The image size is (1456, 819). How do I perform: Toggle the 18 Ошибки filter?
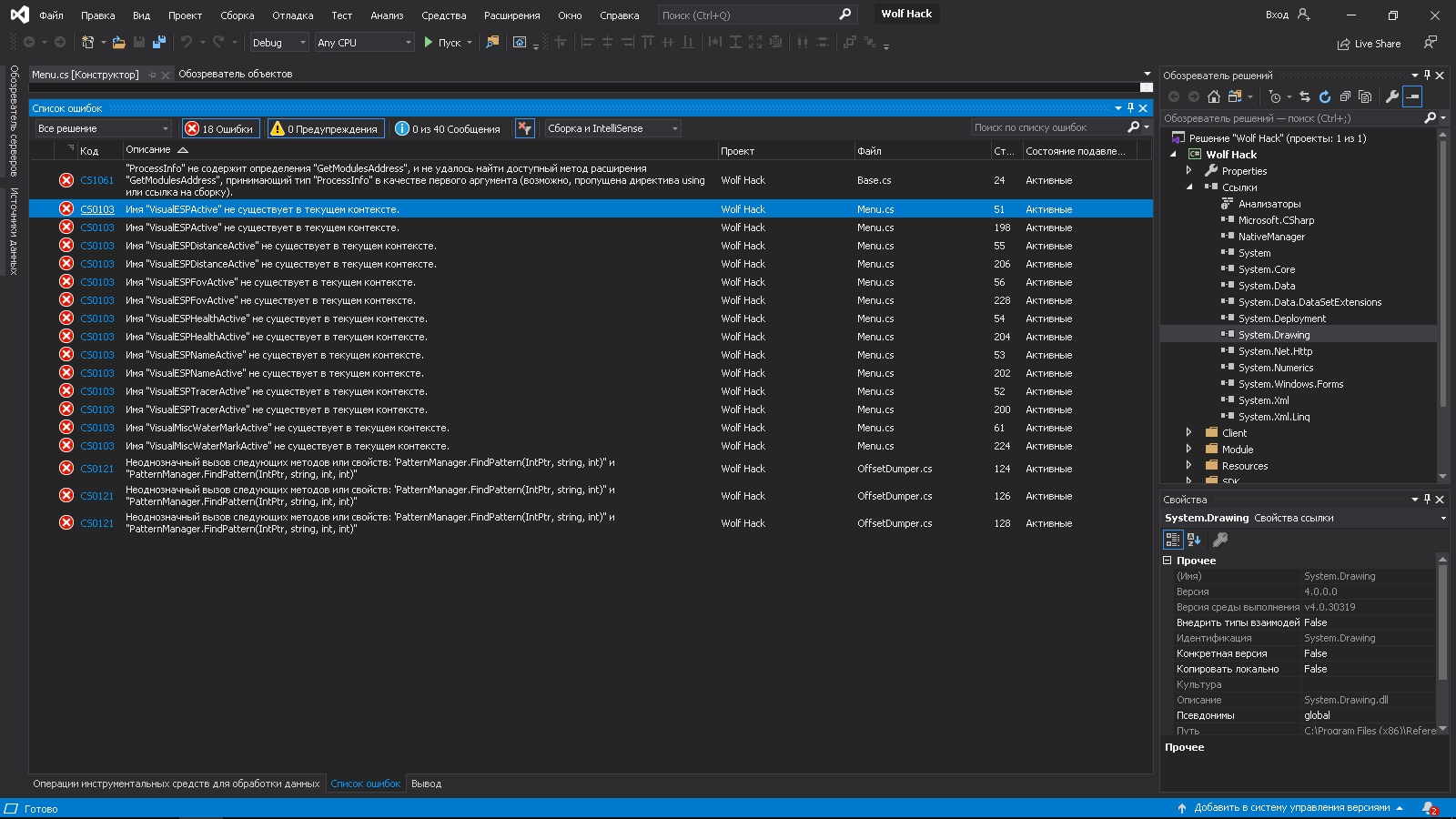[x=220, y=128]
